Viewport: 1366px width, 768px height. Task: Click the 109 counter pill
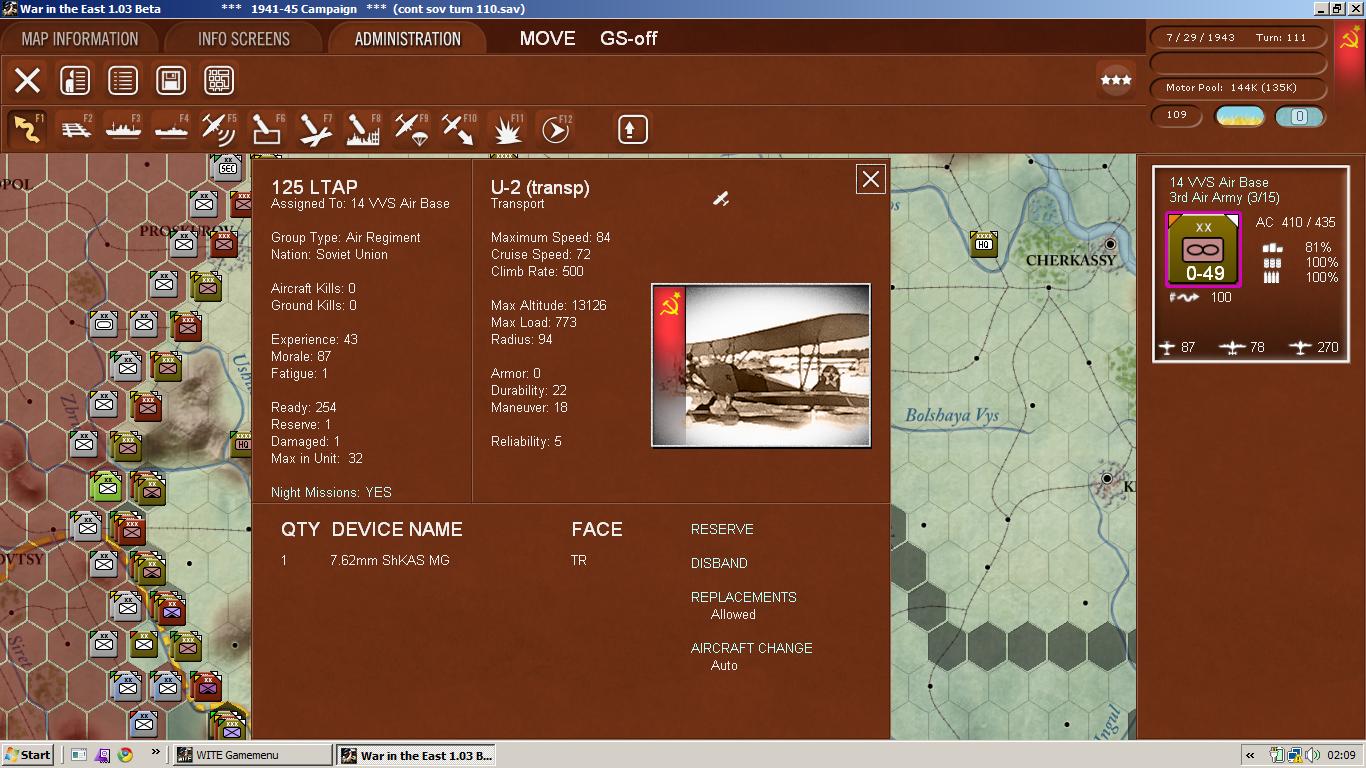point(1177,116)
